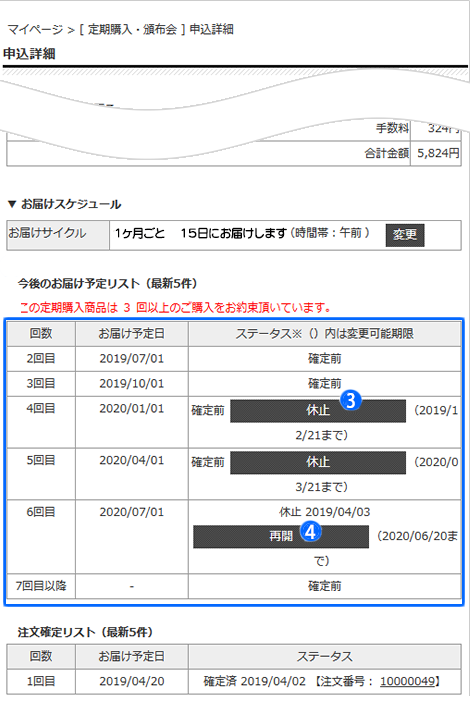Select 5回目 row label

(x=41, y=460)
